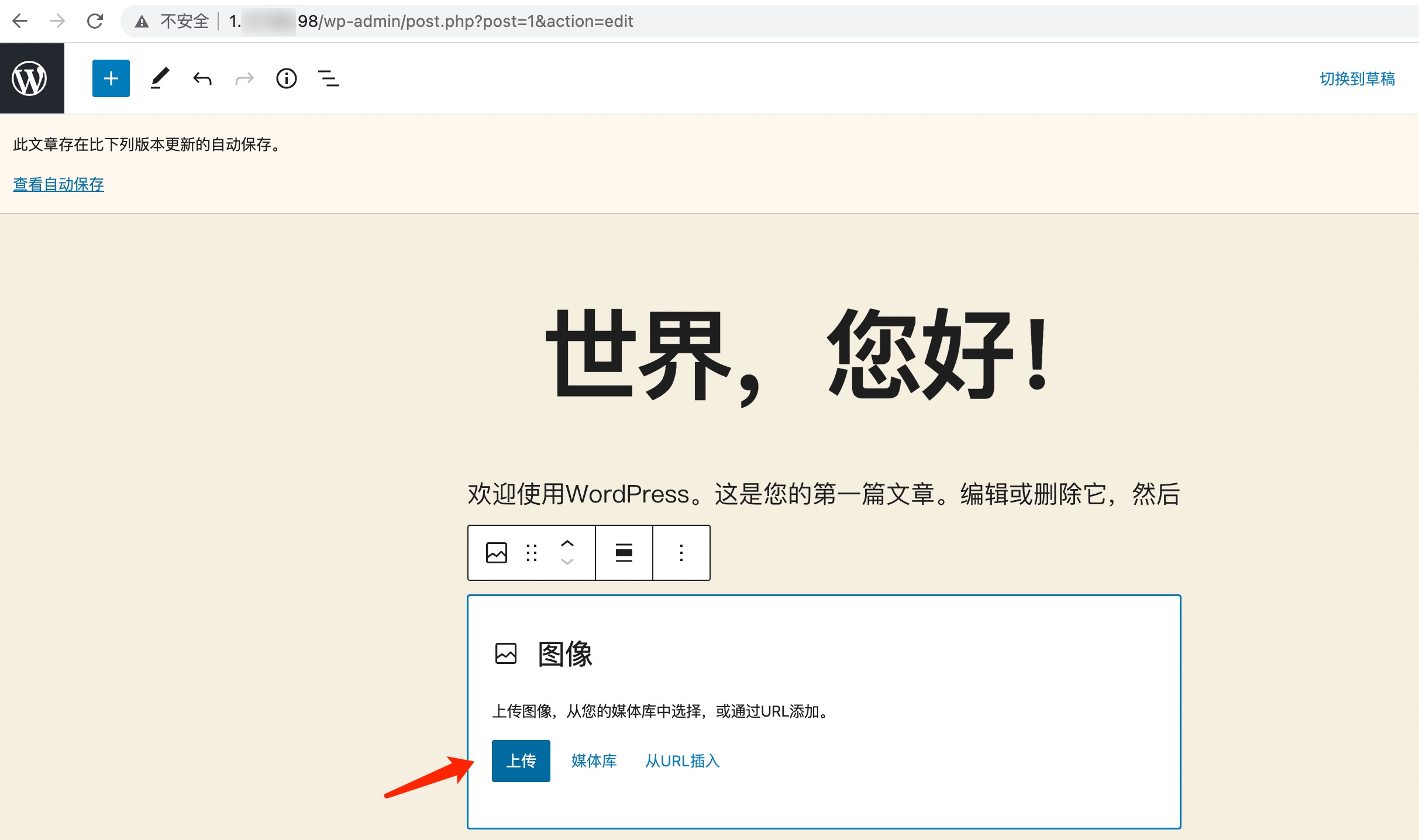1419x840 pixels.
Task: Open the block alignment options
Action: 624,553
